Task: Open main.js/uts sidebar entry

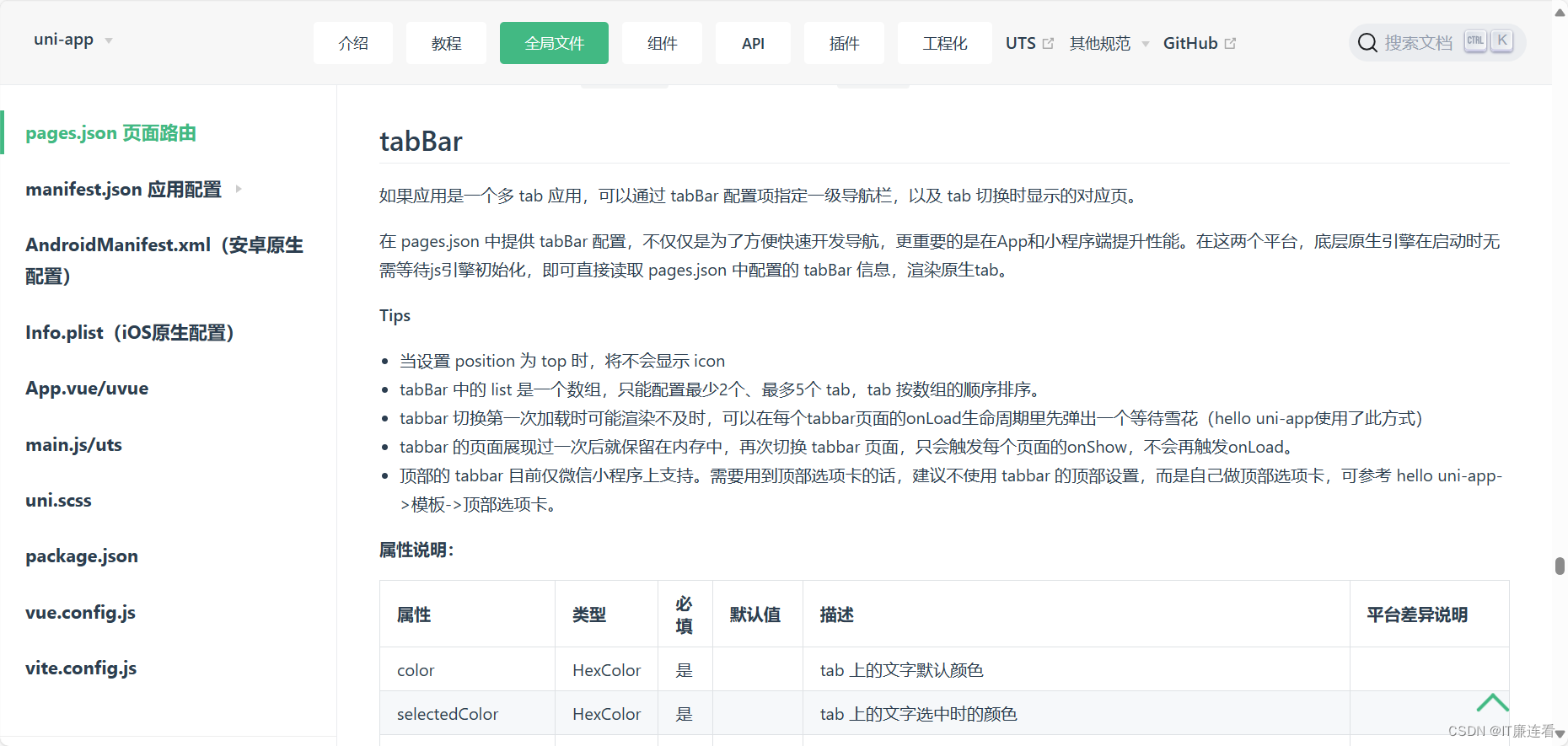Action: (x=73, y=445)
